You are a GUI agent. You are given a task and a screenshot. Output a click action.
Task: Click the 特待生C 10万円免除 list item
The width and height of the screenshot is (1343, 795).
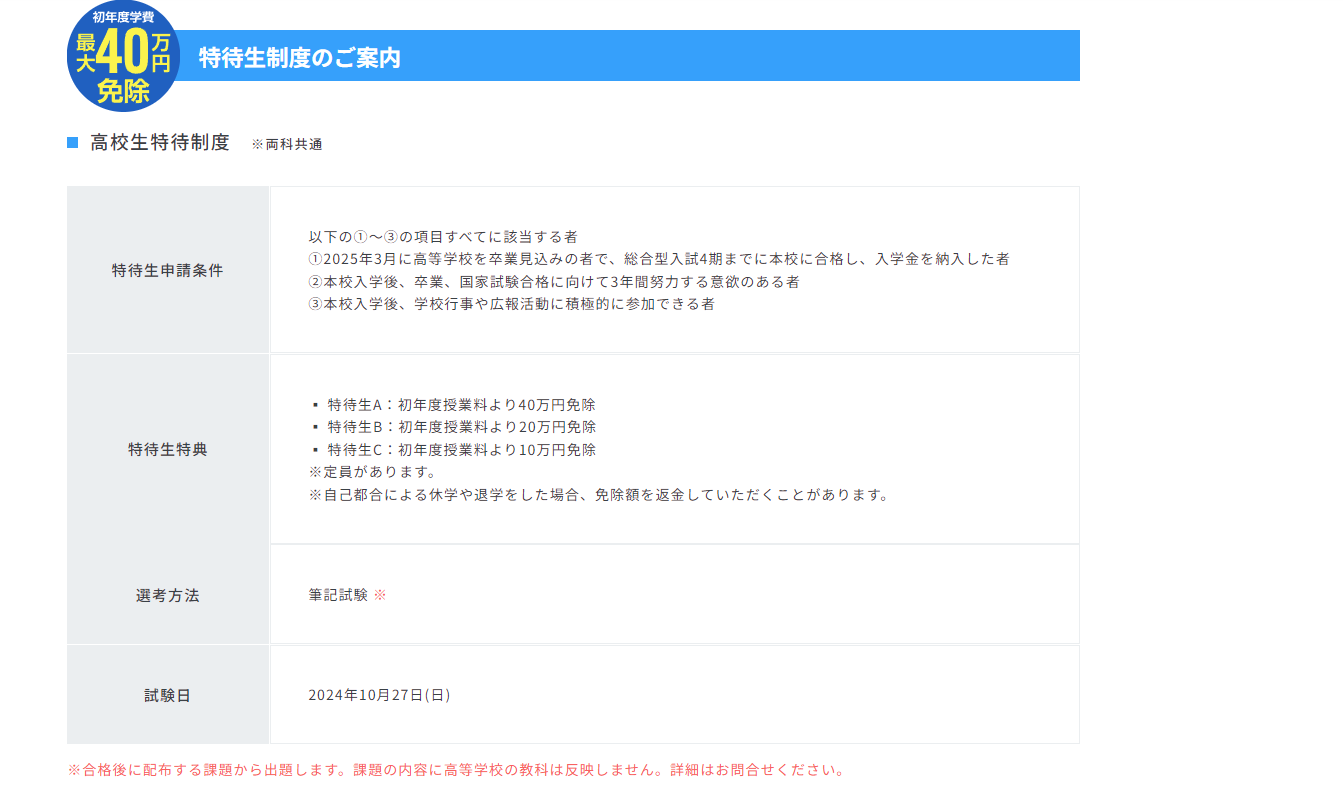tap(461, 450)
